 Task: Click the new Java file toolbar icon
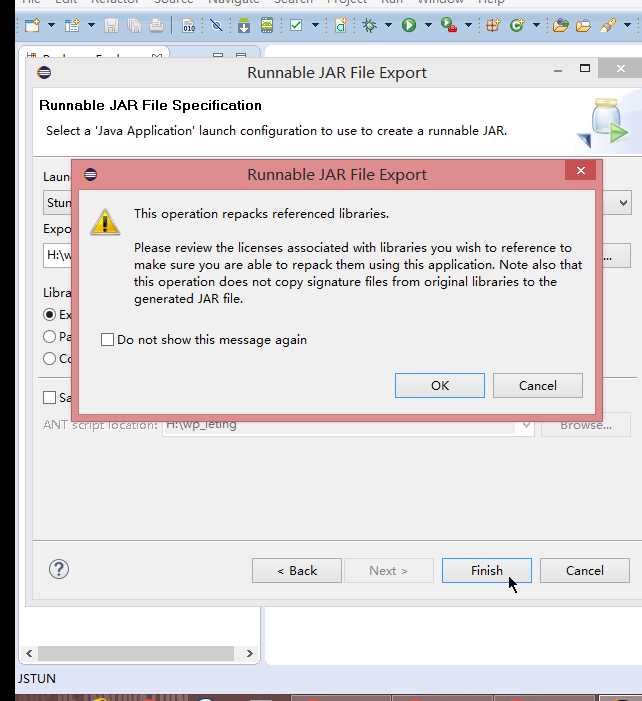click(341, 25)
